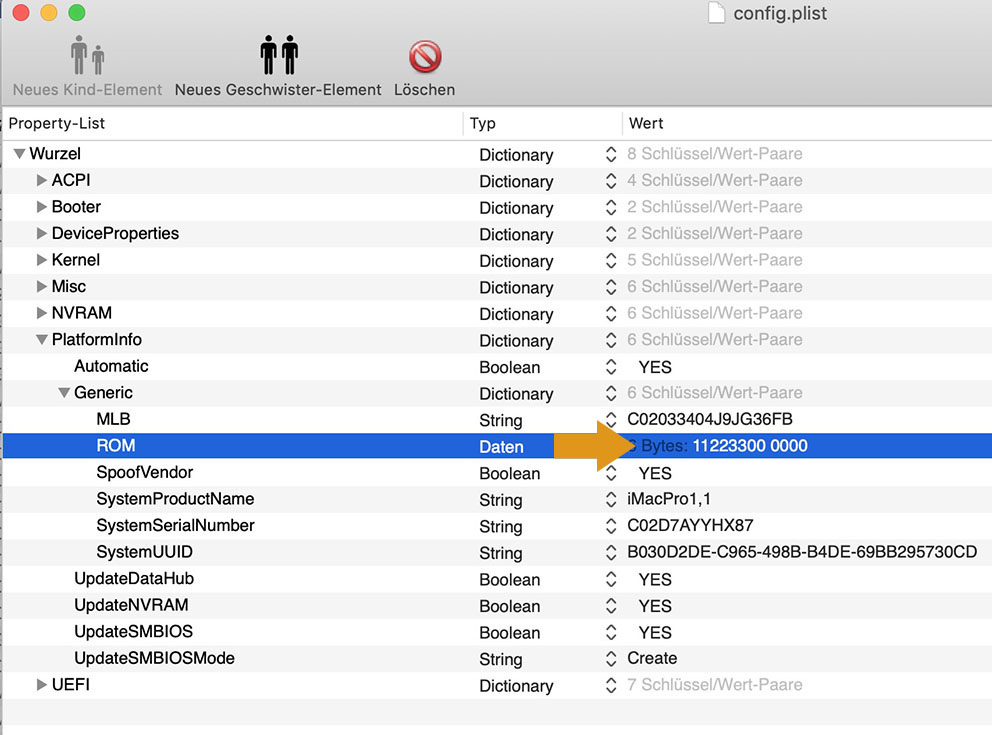Click the Typ column header
The image size is (992, 735).
click(x=483, y=123)
